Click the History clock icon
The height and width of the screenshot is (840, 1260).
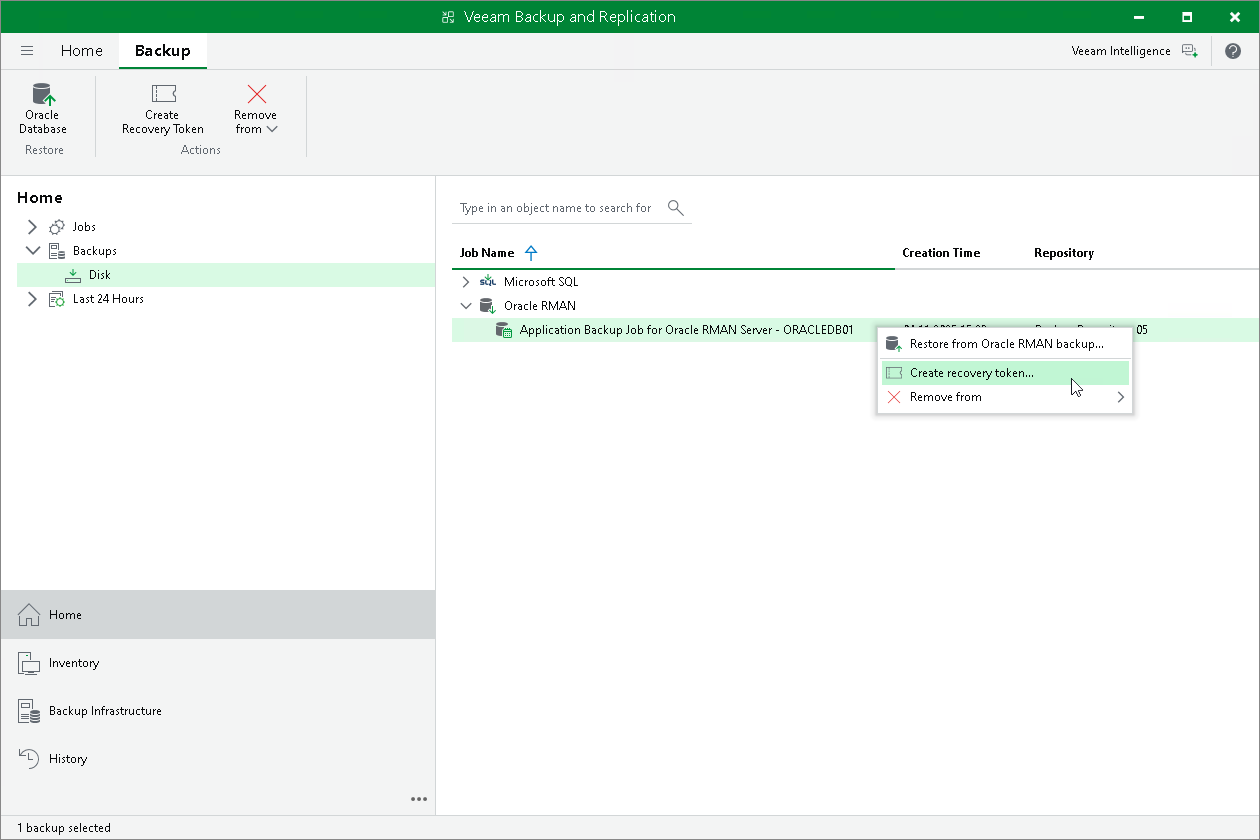coord(29,759)
